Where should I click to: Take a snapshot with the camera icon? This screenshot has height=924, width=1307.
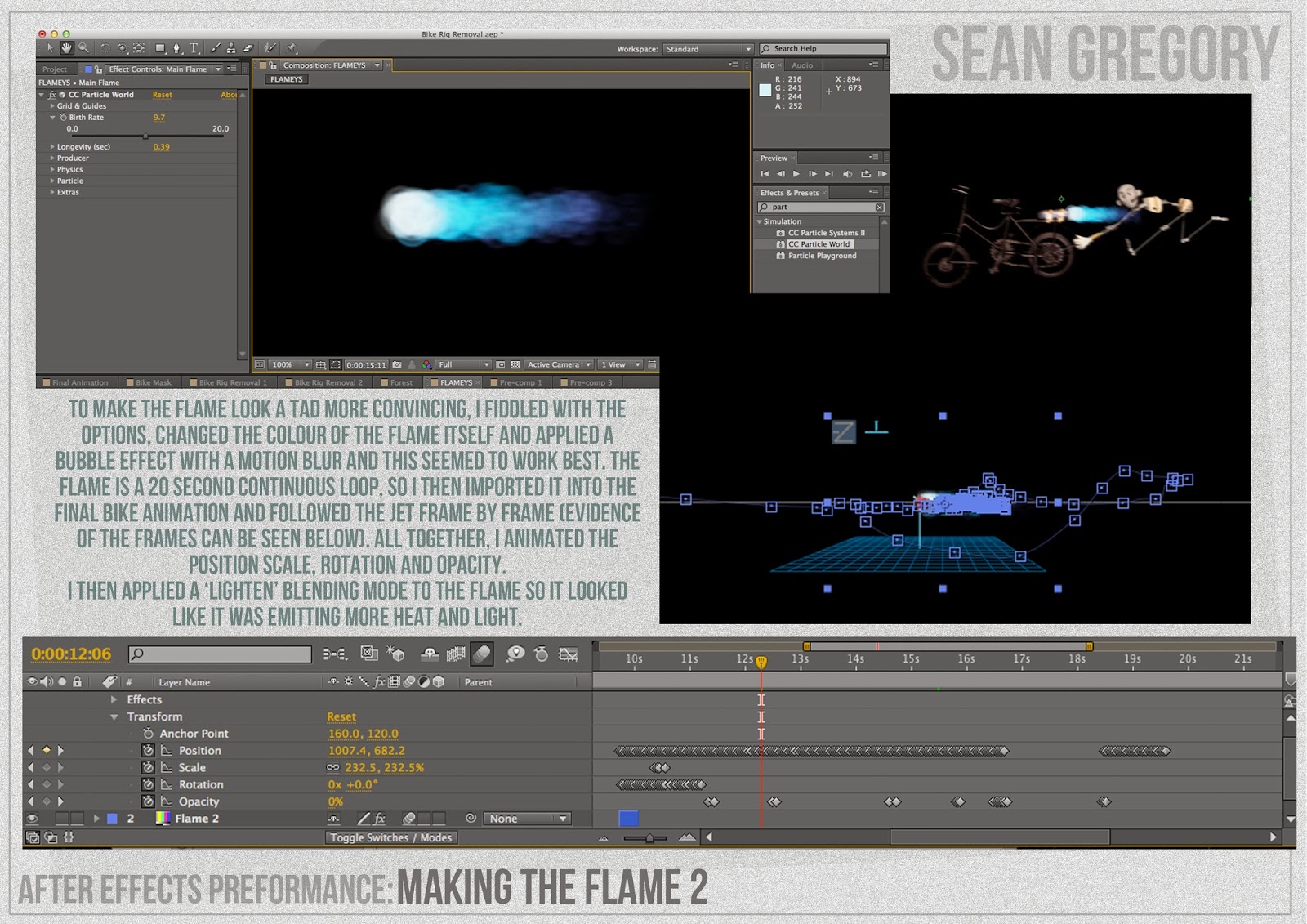coord(397,364)
